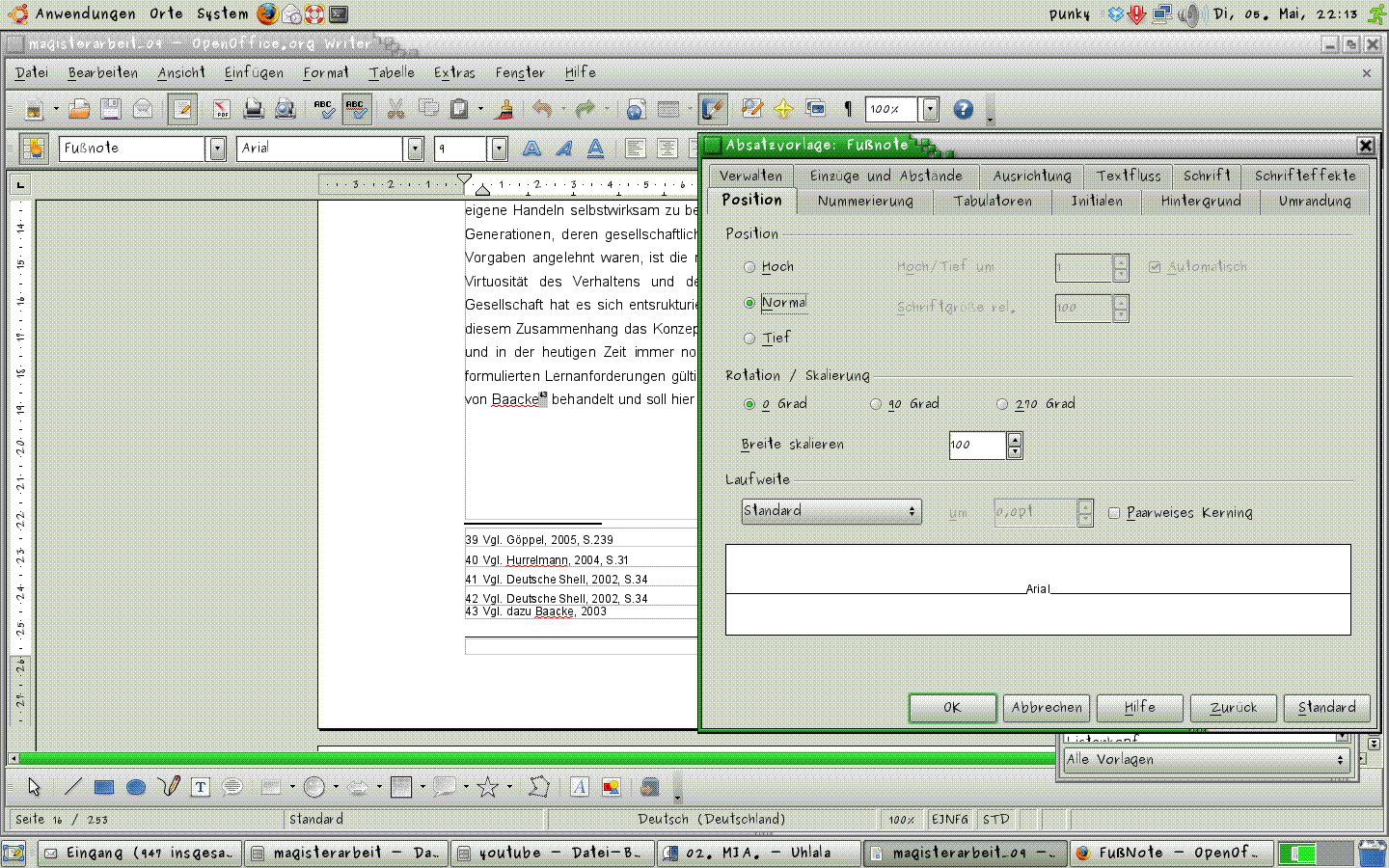Image resolution: width=1389 pixels, height=868 pixels.
Task: Select the 90 Grad rotation option
Action: tap(876, 404)
